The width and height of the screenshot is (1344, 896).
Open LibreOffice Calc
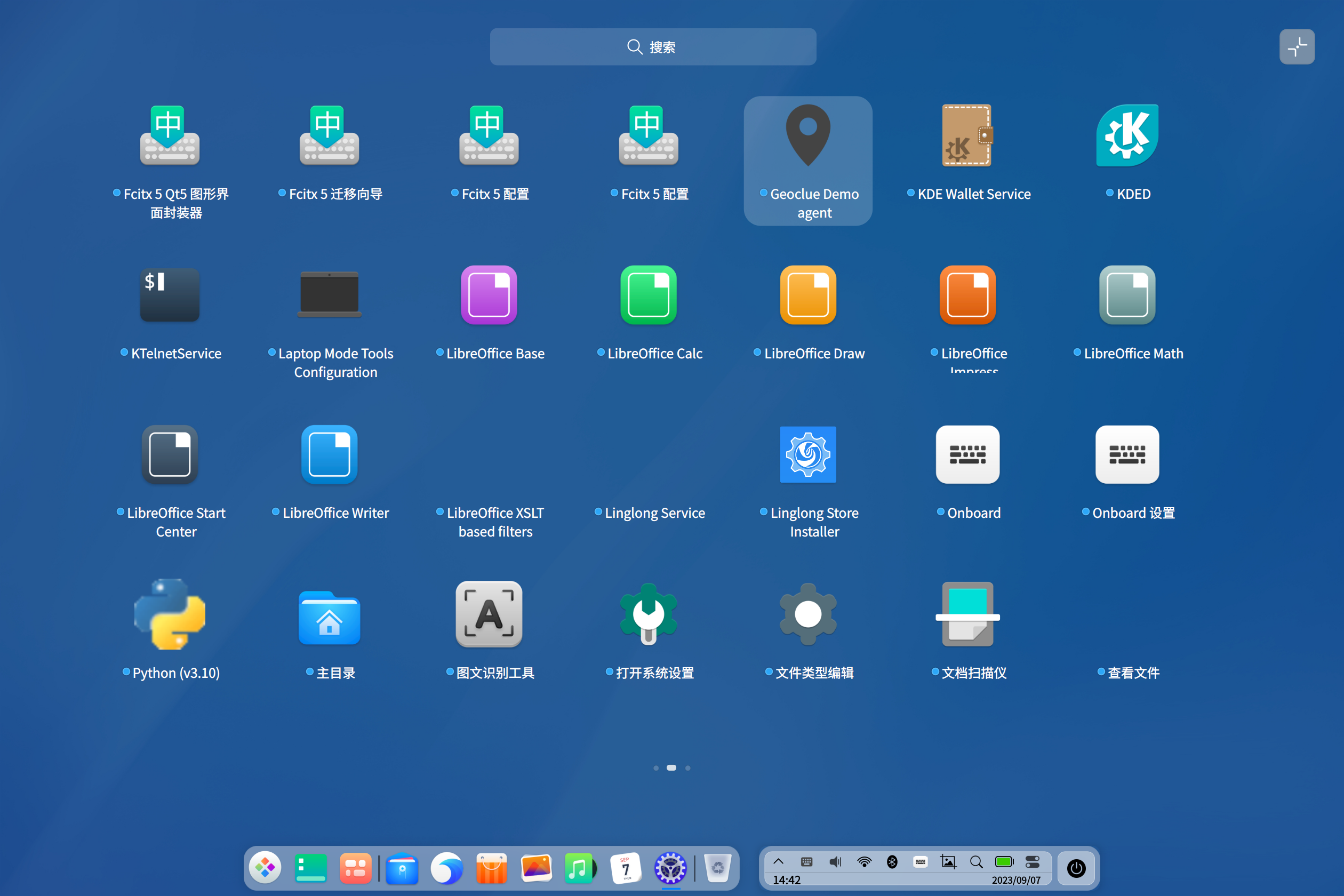(649, 295)
